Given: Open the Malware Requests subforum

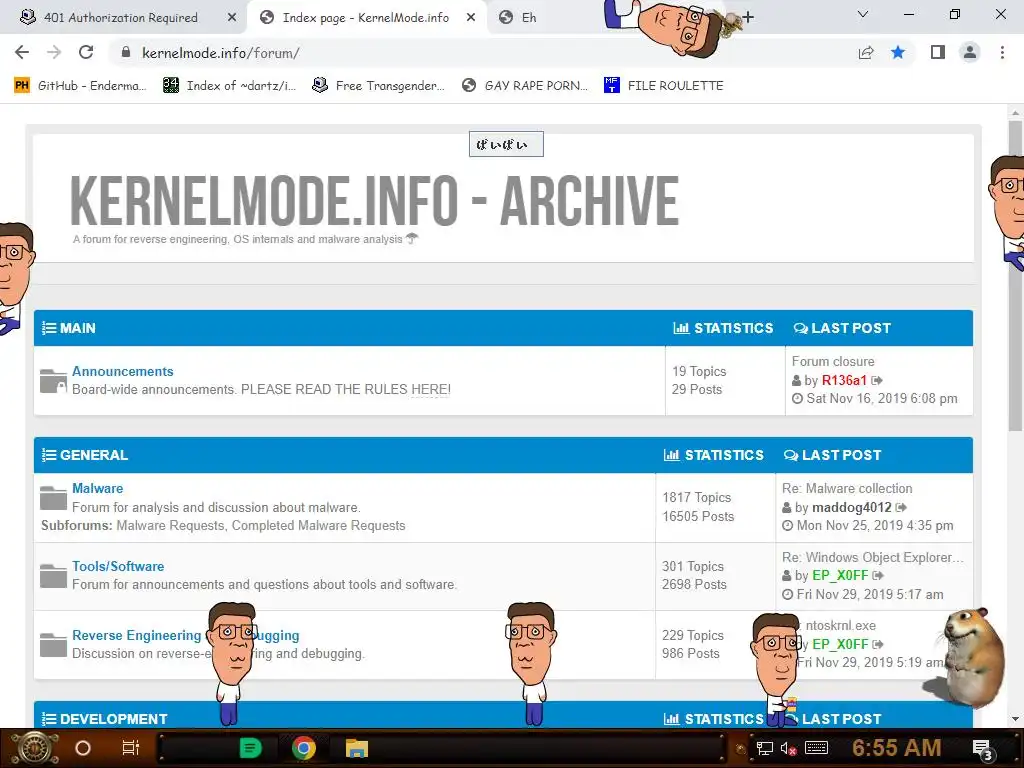Looking at the screenshot, I should [x=170, y=525].
